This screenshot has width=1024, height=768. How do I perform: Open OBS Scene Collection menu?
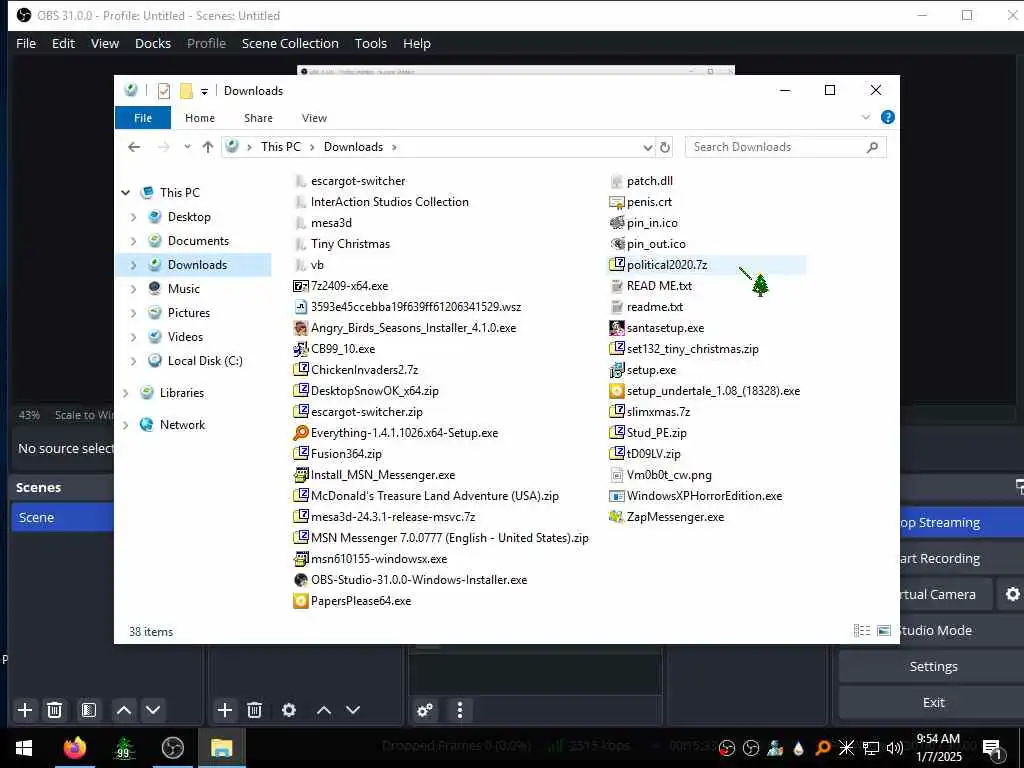[290, 43]
